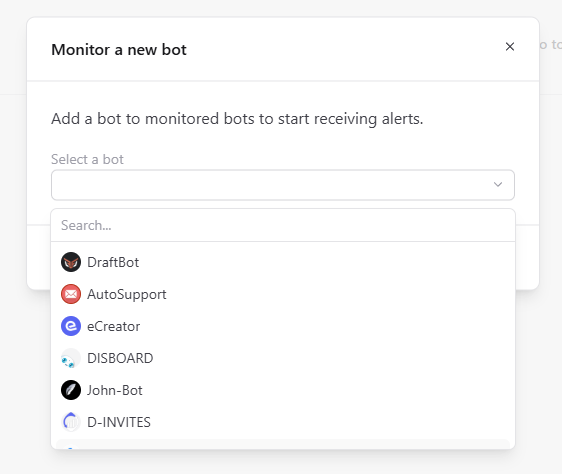Screen dimensions: 562x474
Task: Click the "Monitor a new bot" dialog title
Action: [119, 49]
